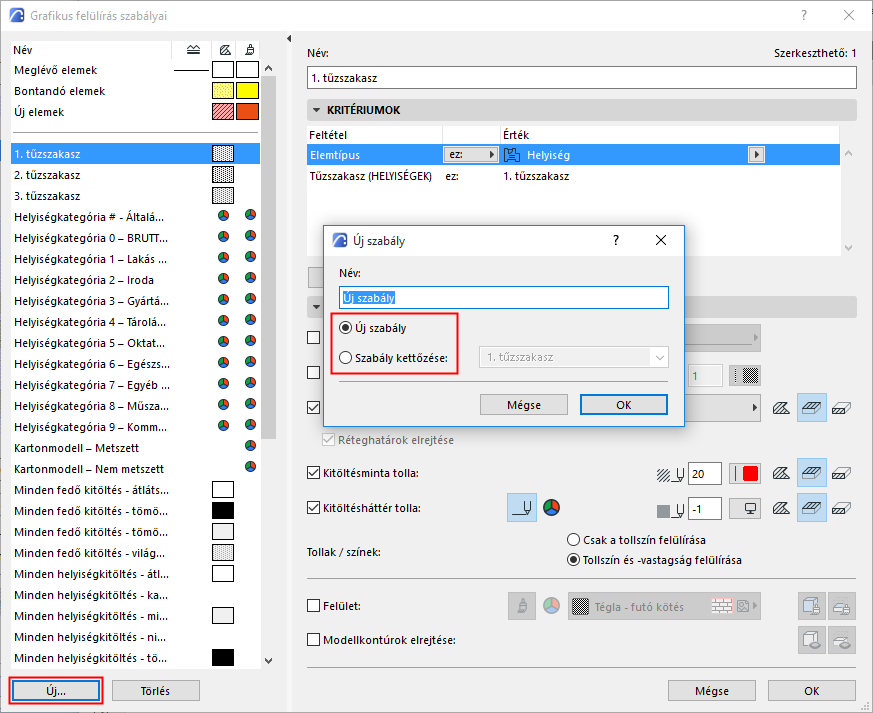Open the Helyiség value arrow dropdown
The width and height of the screenshot is (873, 713).
[756, 155]
